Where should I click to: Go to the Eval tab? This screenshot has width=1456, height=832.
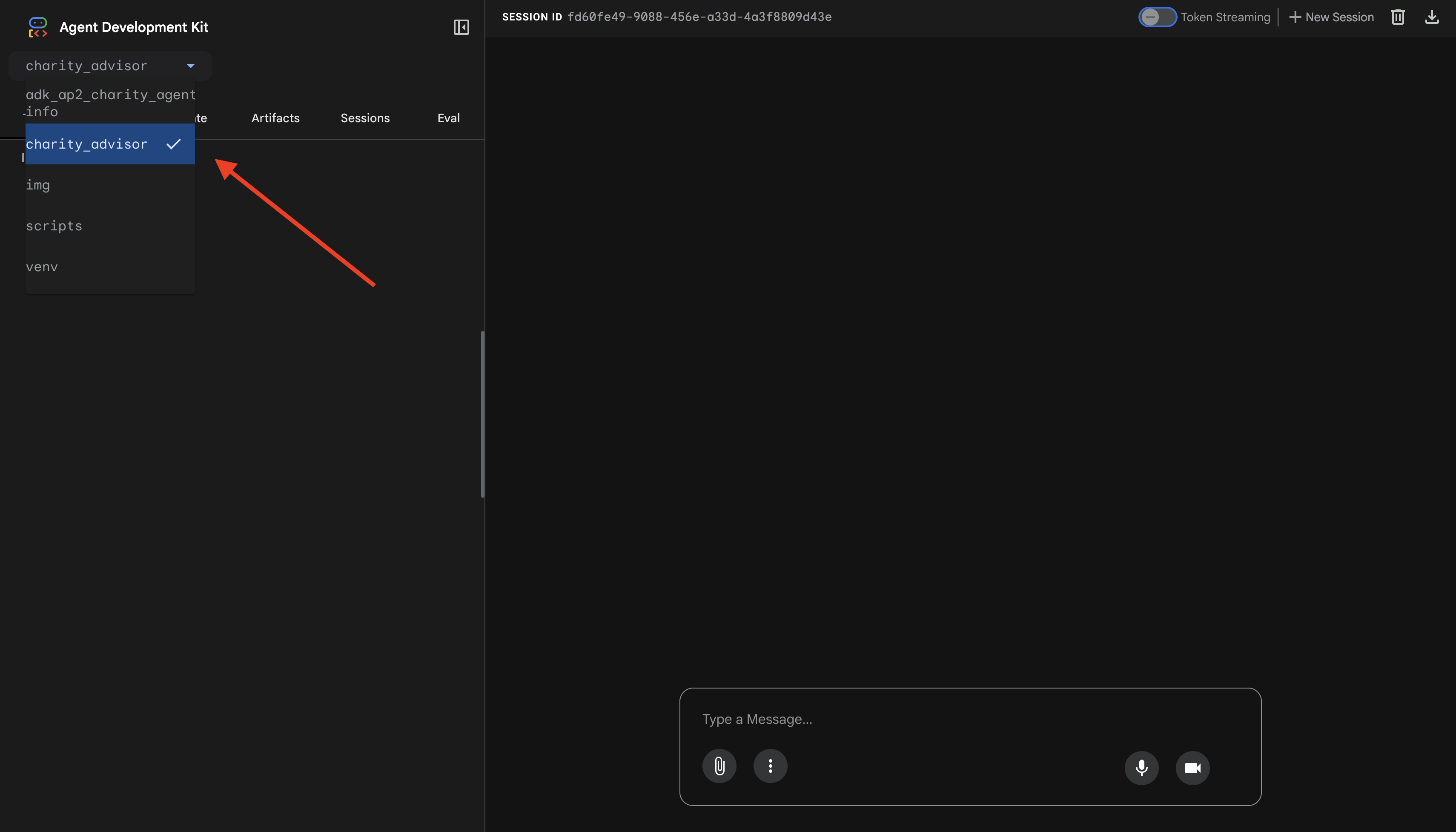click(x=448, y=118)
